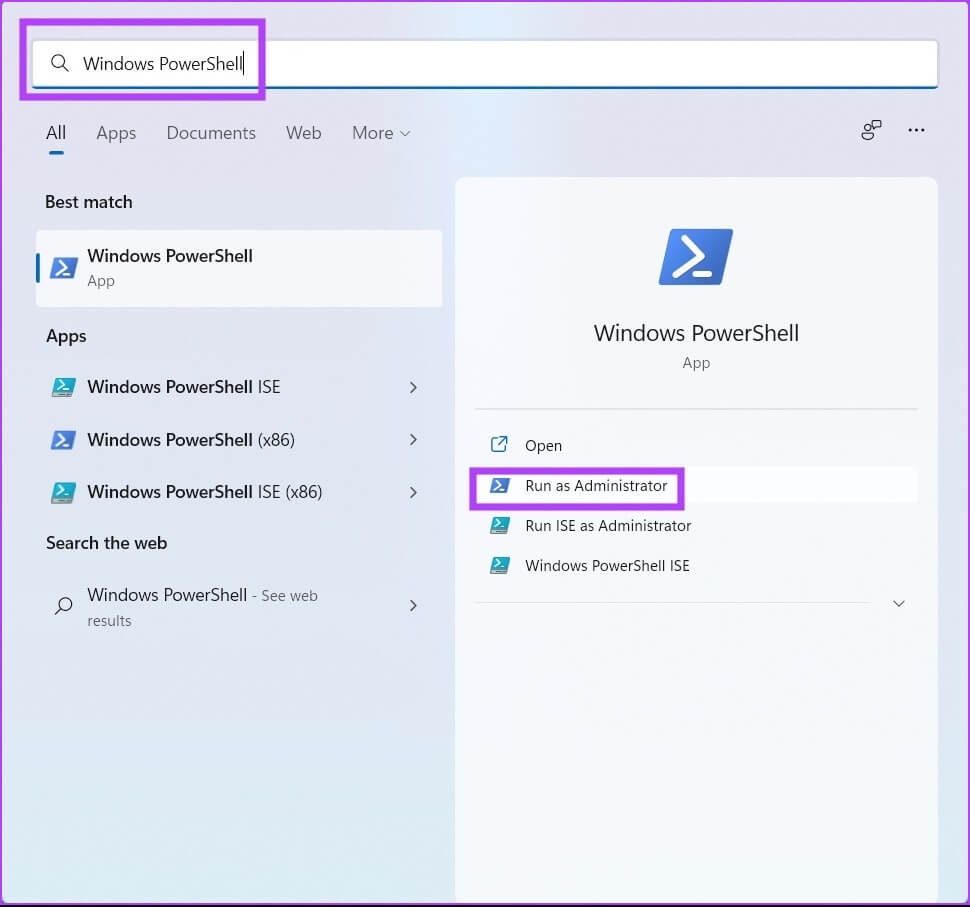This screenshot has height=907, width=970.
Task: Click the large PowerShell logo in details pane
Action: click(696, 257)
